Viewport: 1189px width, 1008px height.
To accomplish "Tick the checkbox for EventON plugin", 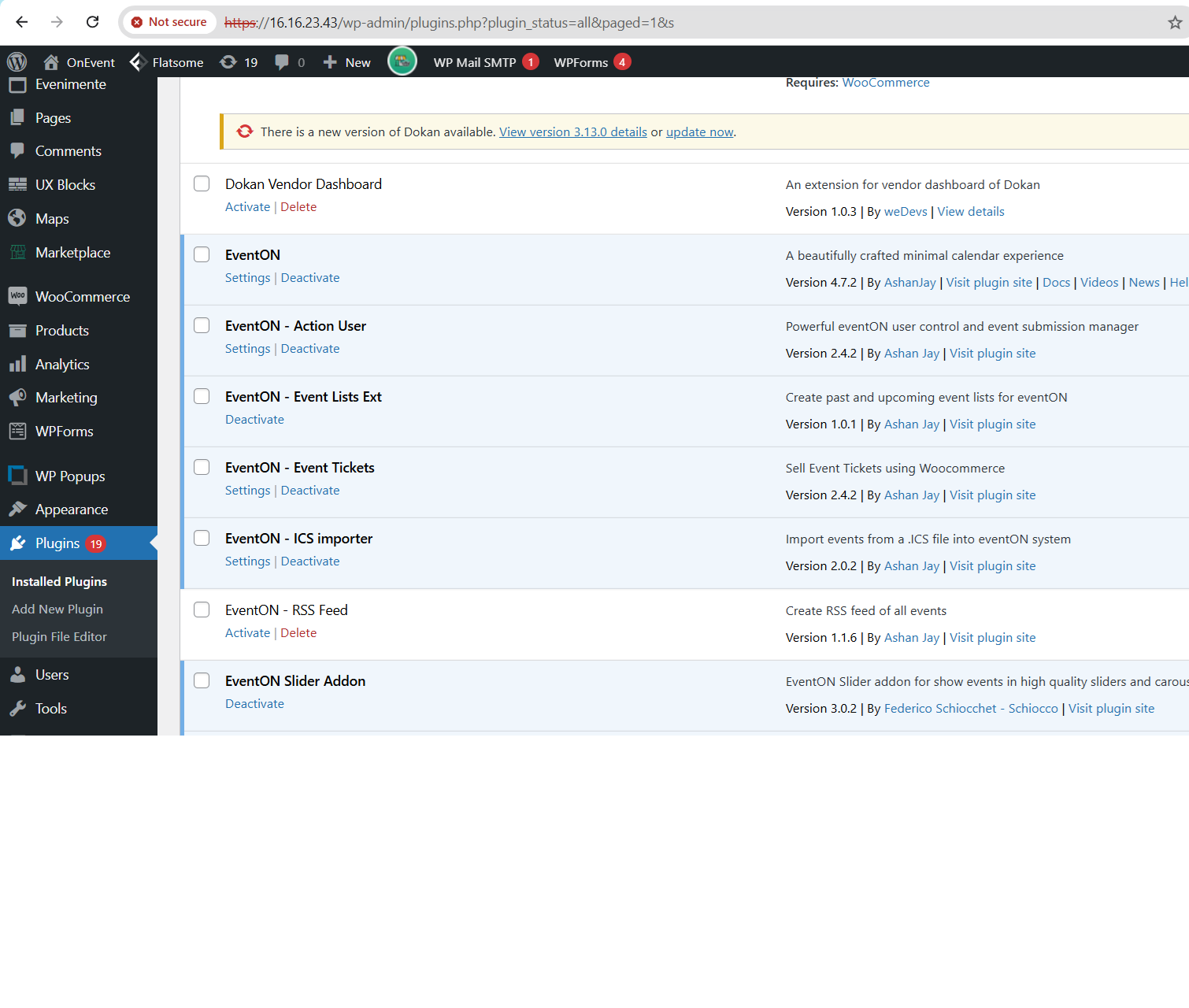I will coord(202,254).
